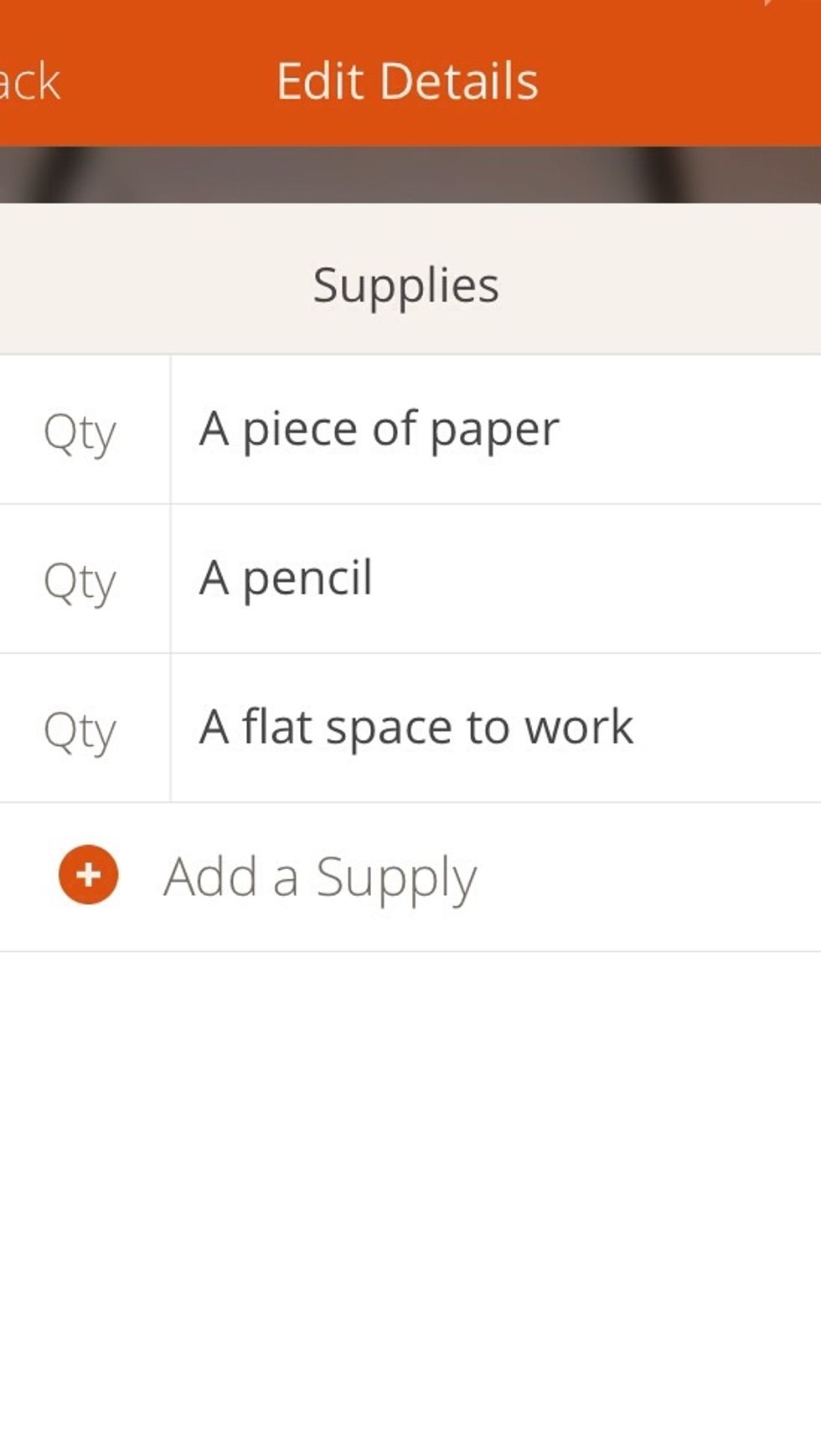Tap the orange plus icon
The image size is (821, 1456).
[88, 875]
